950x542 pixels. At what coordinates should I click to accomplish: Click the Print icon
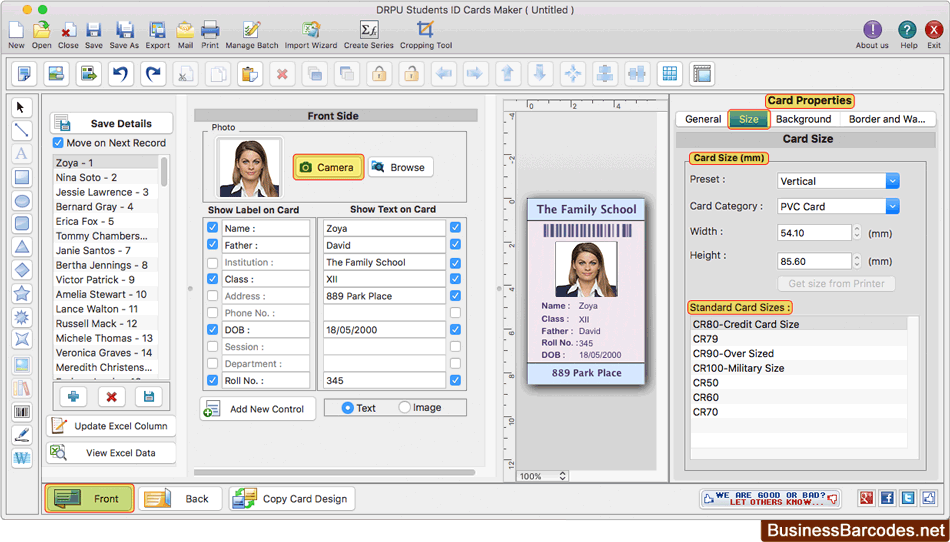pos(210,35)
